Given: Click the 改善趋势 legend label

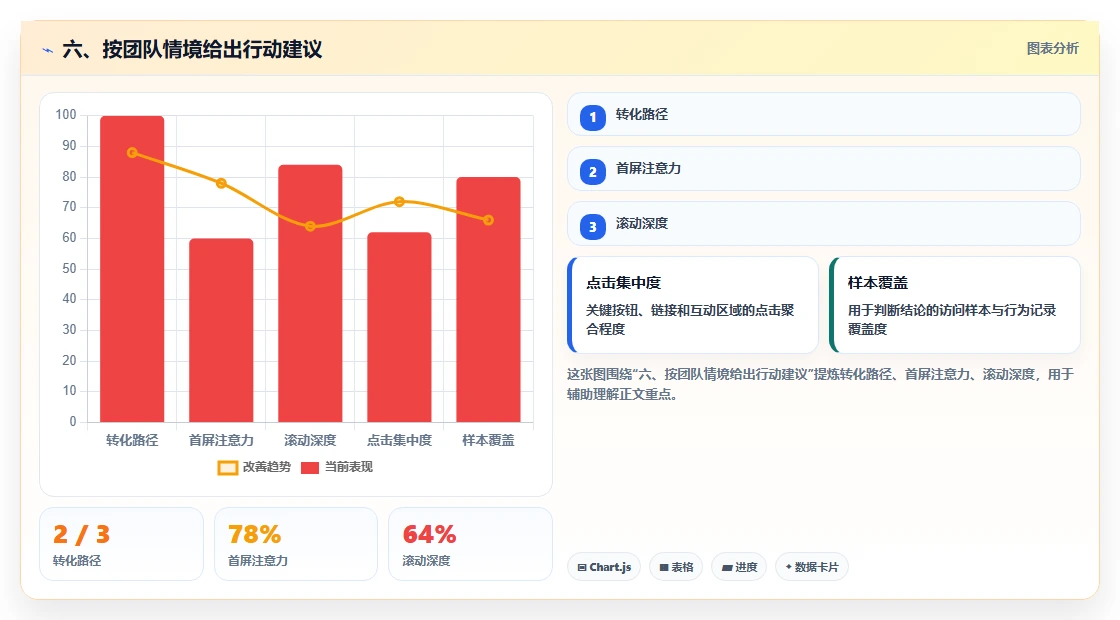Looking at the screenshot, I should coord(267,467).
